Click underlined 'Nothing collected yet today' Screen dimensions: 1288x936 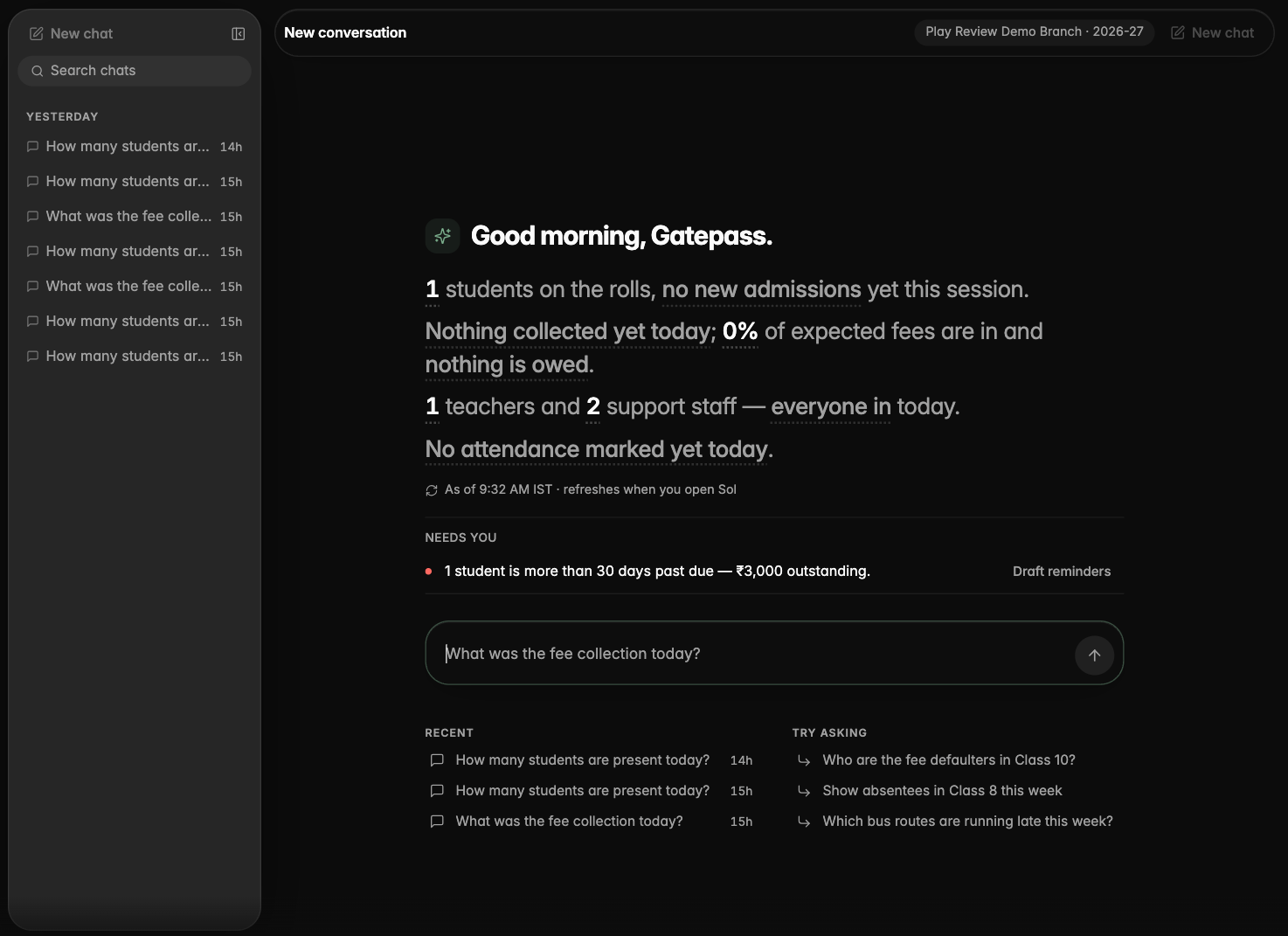click(568, 331)
